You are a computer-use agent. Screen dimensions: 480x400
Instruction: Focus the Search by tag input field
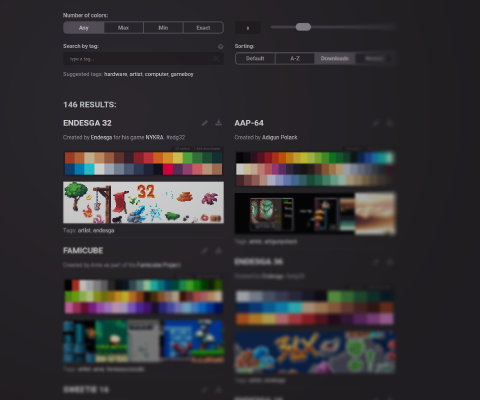click(x=143, y=59)
